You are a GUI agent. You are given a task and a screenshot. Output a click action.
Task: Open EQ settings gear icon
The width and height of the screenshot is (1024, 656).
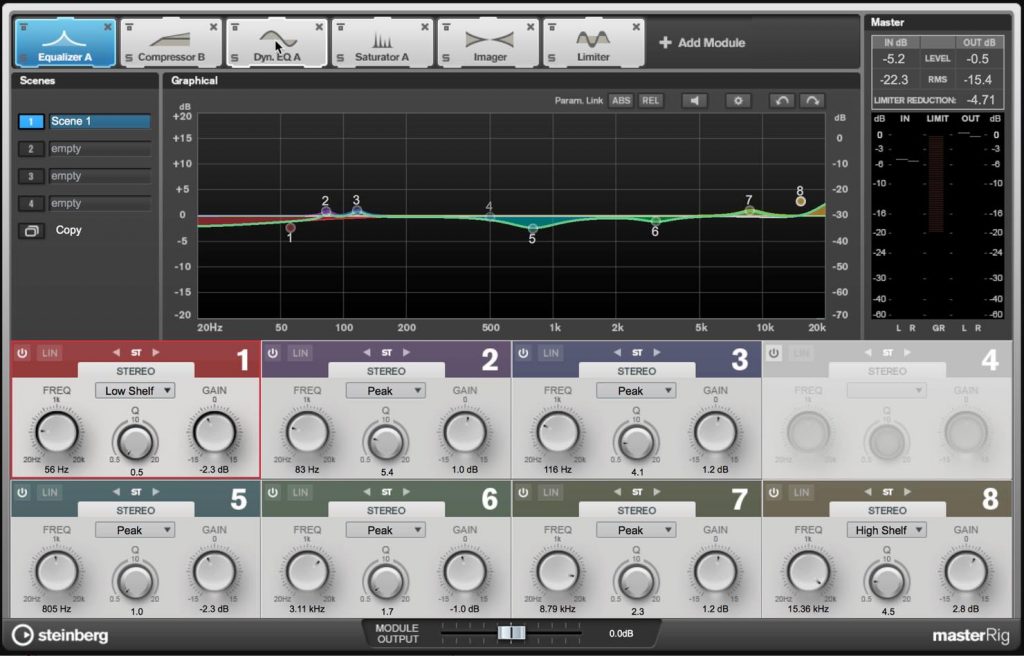click(738, 101)
